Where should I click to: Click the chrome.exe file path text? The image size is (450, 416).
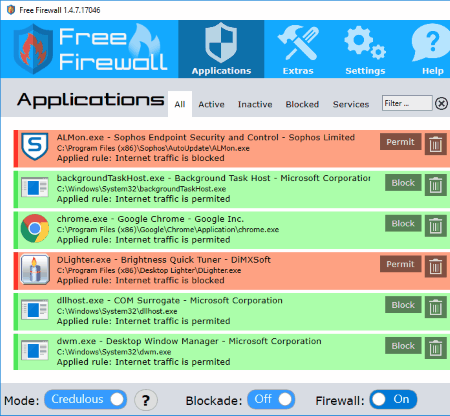[x=168, y=230]
